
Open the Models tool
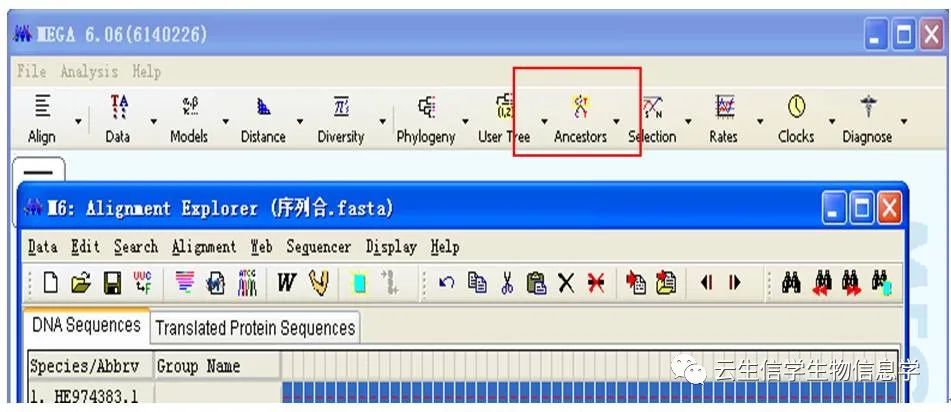click(189, 120)
